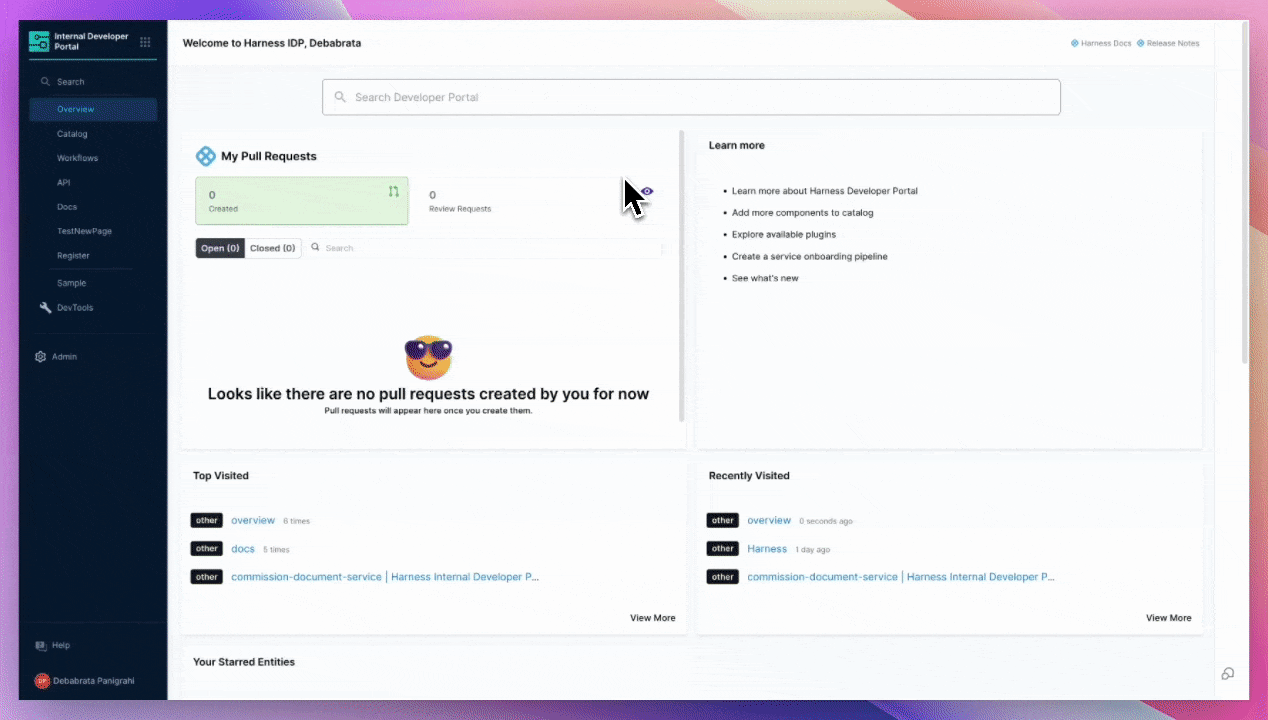The width and height of the screenshot is (1268, 720).
Task: Click the My Pull Requests plugin logo
Action: point(205,156)
